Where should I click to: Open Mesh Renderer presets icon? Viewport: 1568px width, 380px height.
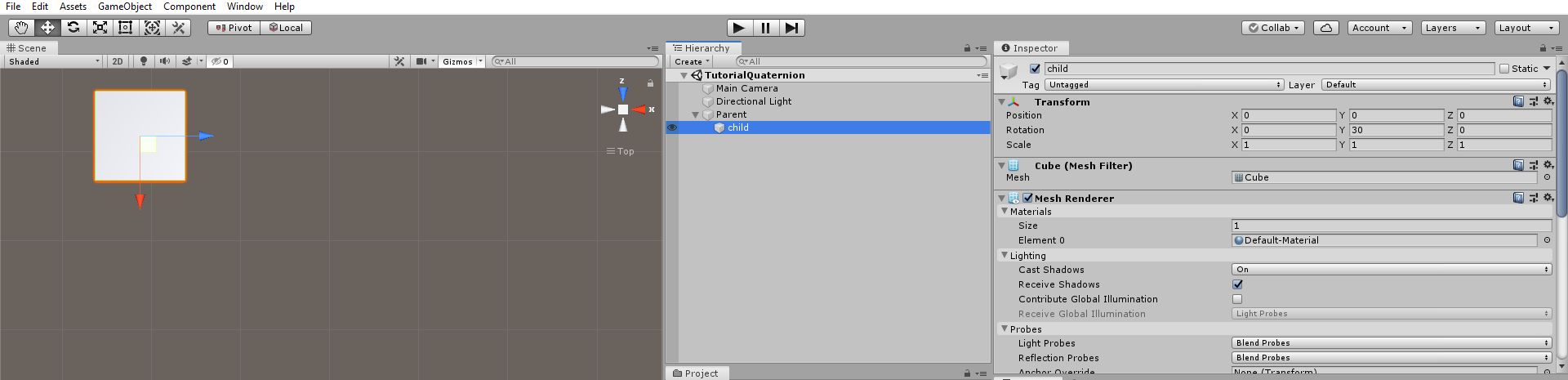pos(1533,198)
